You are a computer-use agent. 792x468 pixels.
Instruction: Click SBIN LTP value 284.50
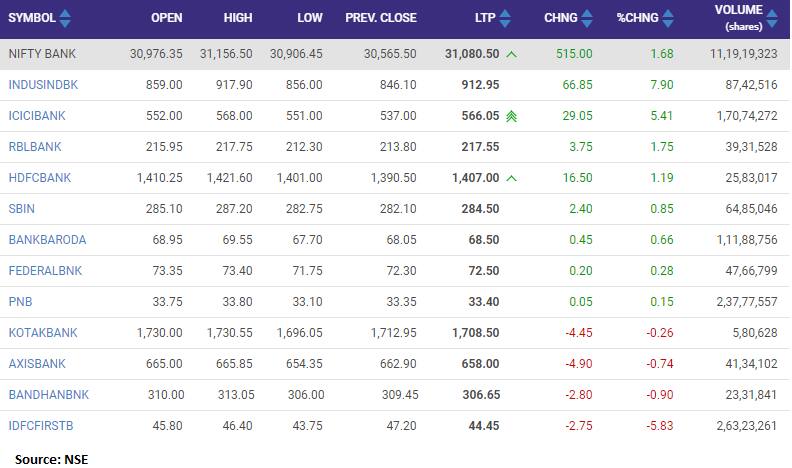tap(480, 209)
